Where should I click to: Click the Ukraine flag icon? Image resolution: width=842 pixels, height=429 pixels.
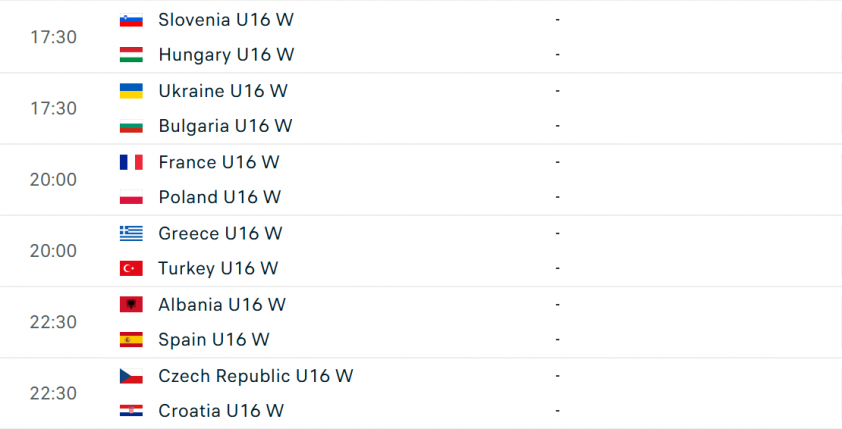tap(131, 91)
